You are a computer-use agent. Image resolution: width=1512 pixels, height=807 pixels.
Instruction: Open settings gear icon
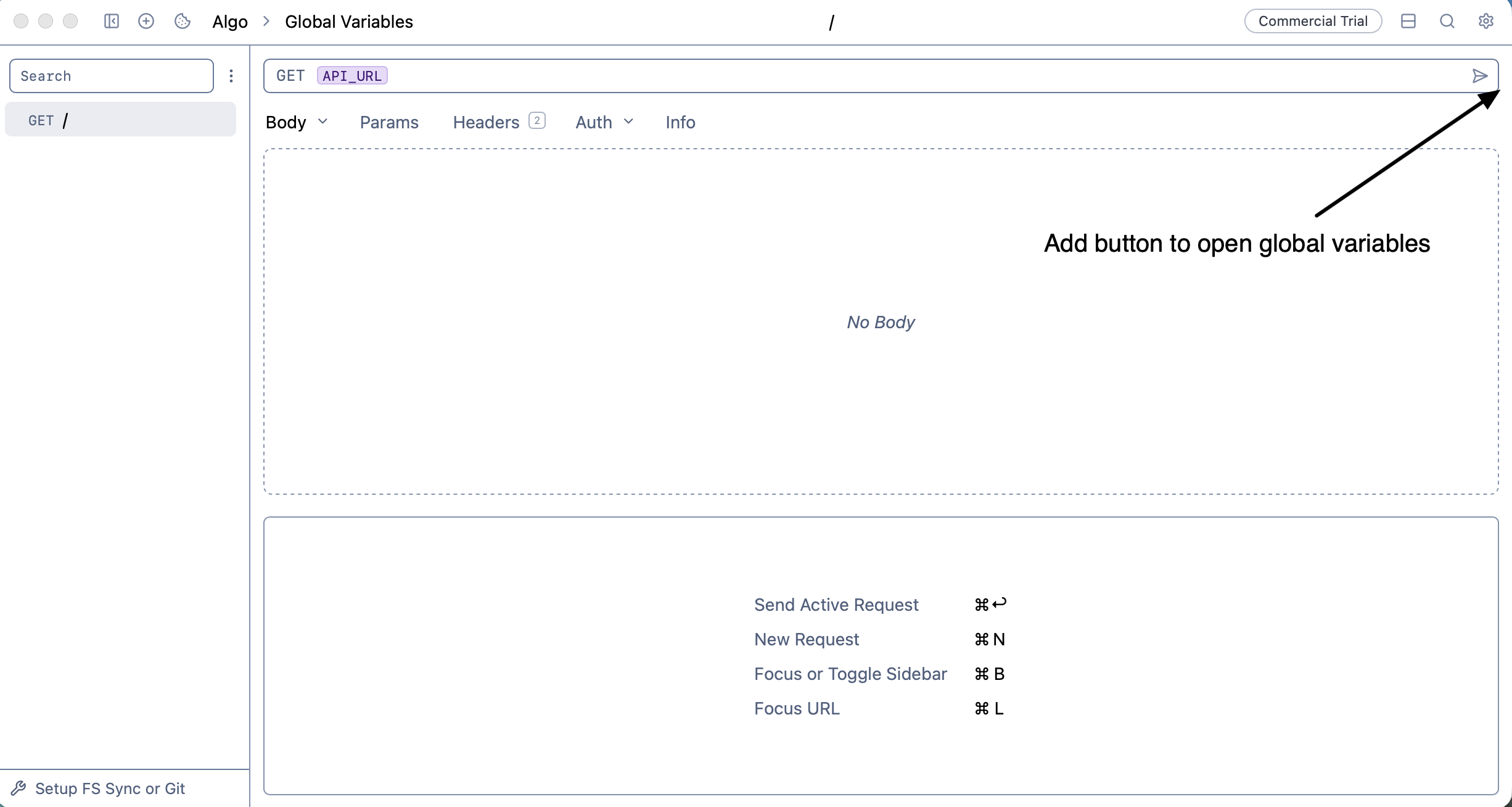click(x=1485, y=22)
